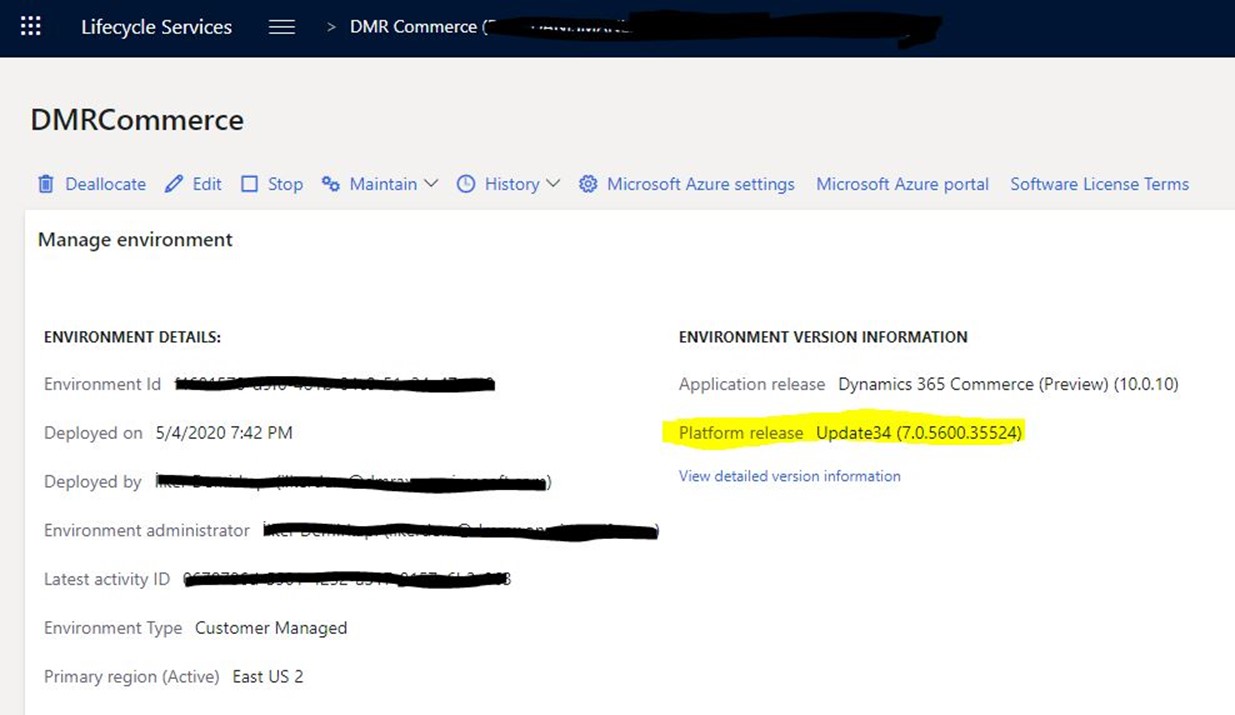Open Software License Terms

click(1099, 184)
